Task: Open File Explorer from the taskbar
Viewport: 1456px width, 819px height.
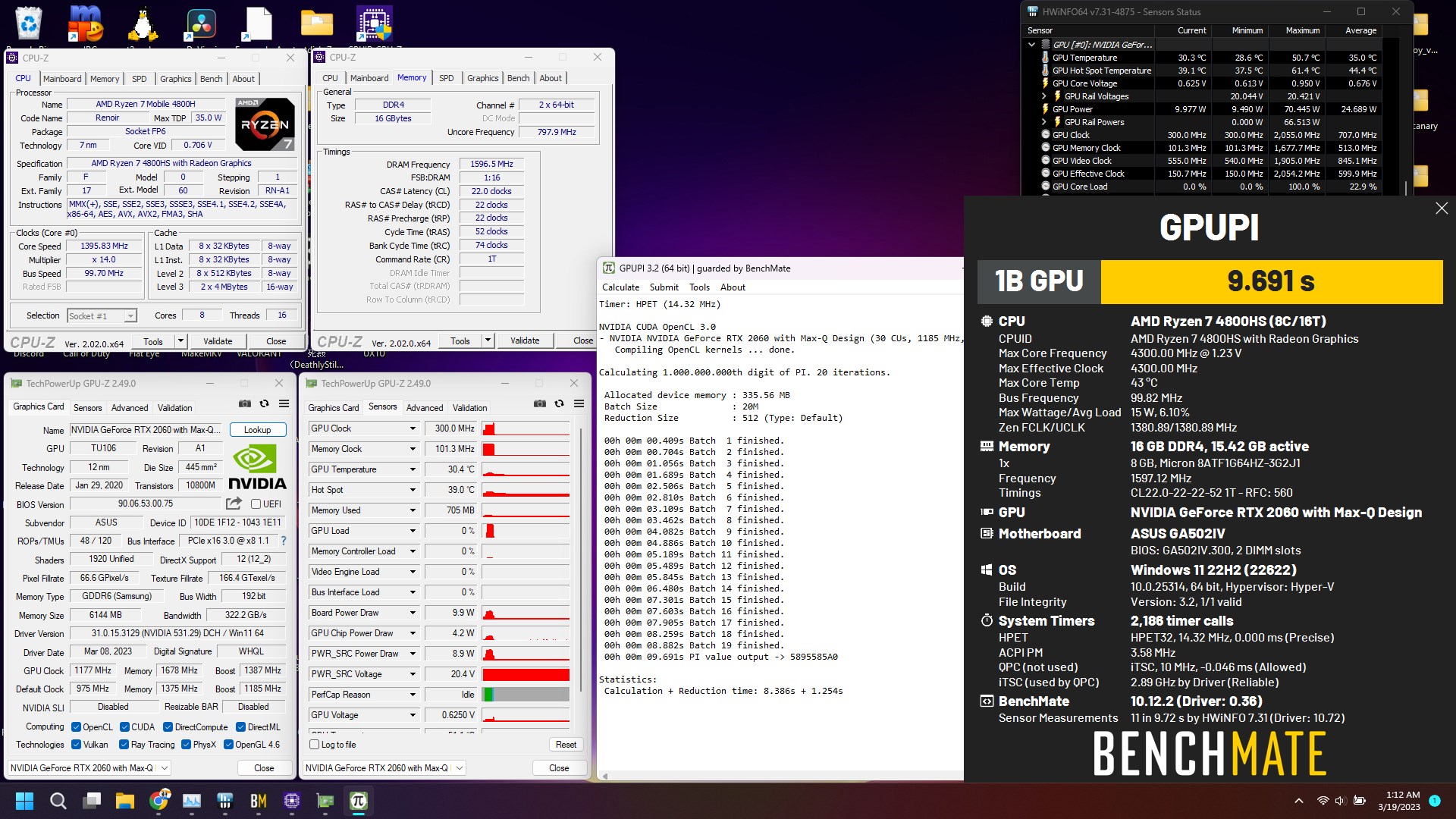Action: click(x=125, y=801)
